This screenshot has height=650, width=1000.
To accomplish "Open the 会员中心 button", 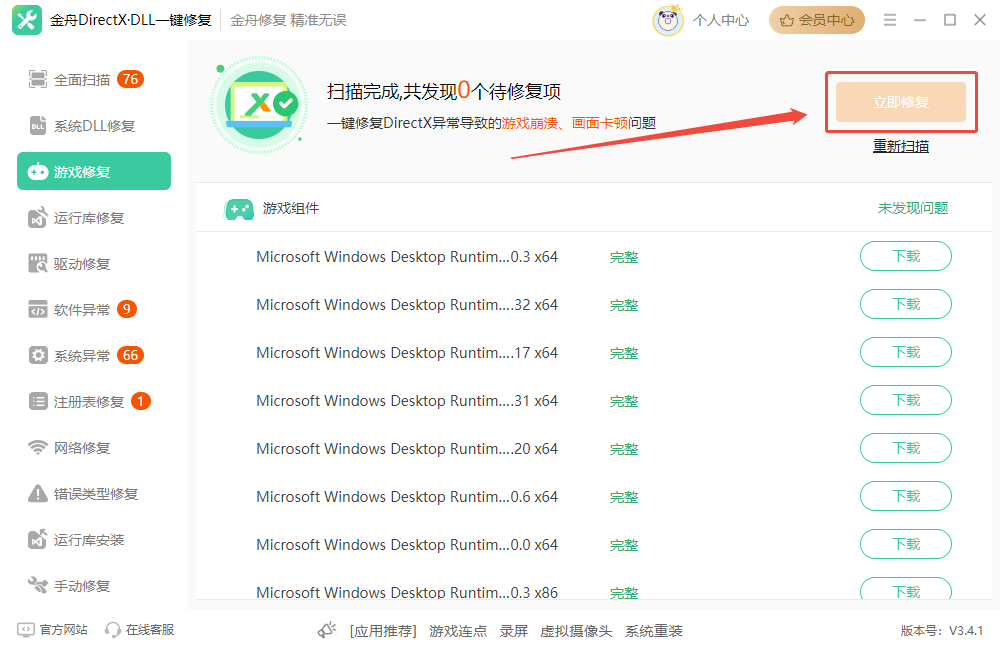I will tap(816, 20).
